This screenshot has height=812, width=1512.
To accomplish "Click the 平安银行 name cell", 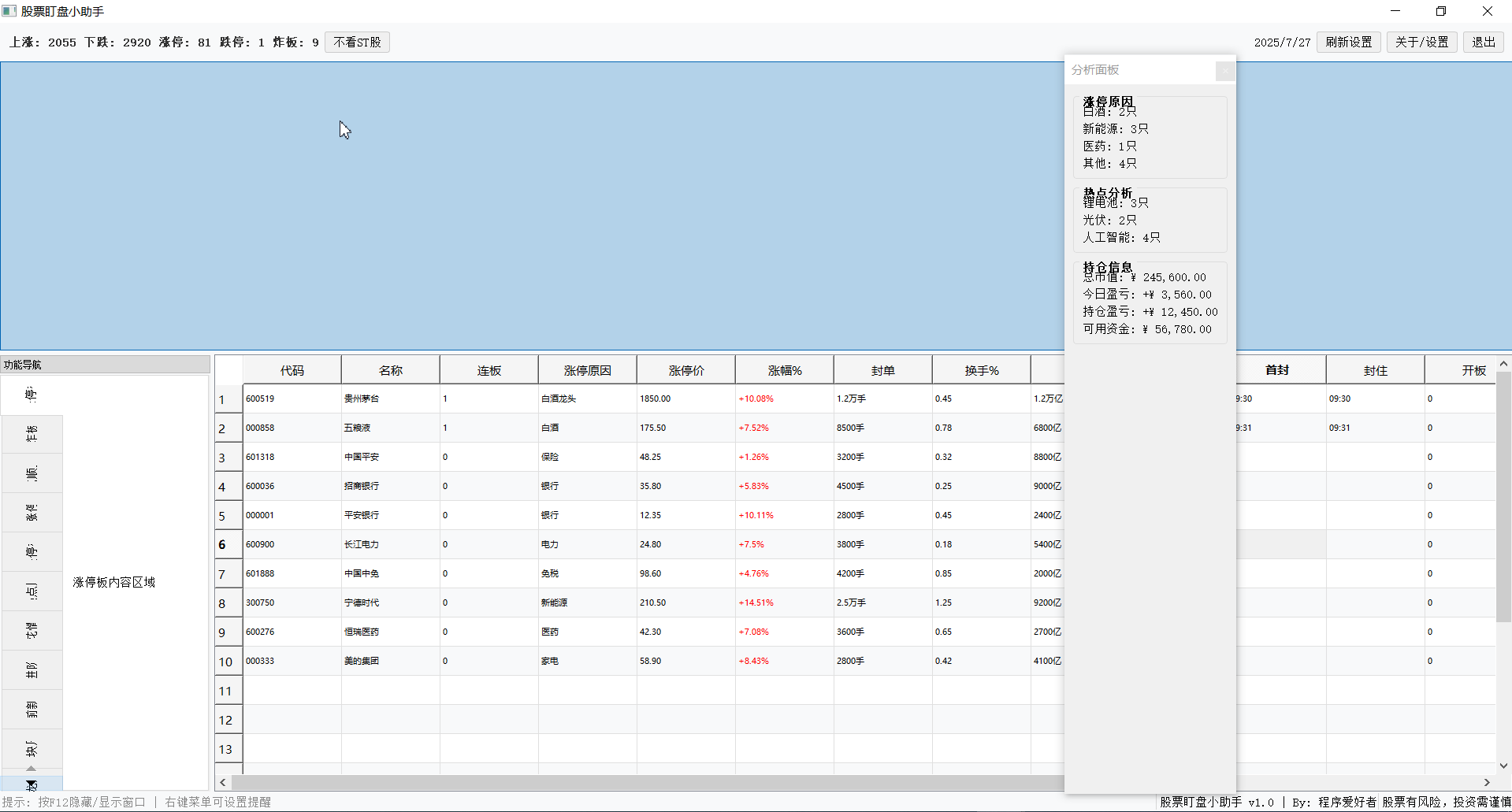I will [390, 515].
